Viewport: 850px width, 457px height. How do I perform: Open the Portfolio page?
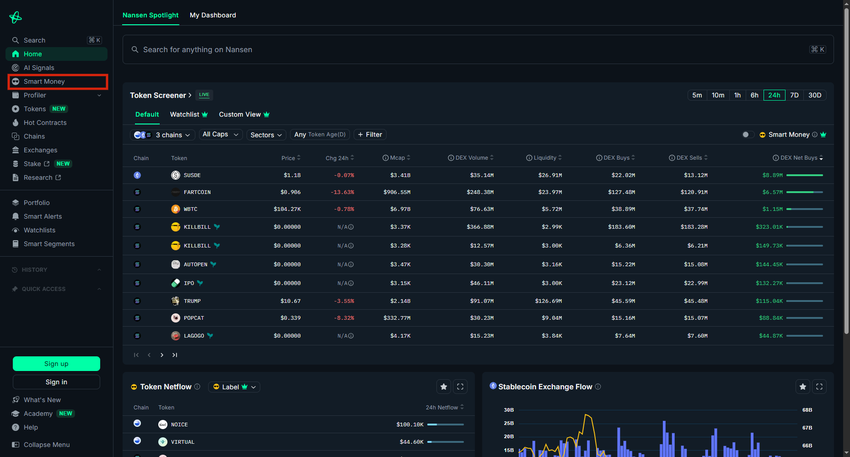[37, 203]
